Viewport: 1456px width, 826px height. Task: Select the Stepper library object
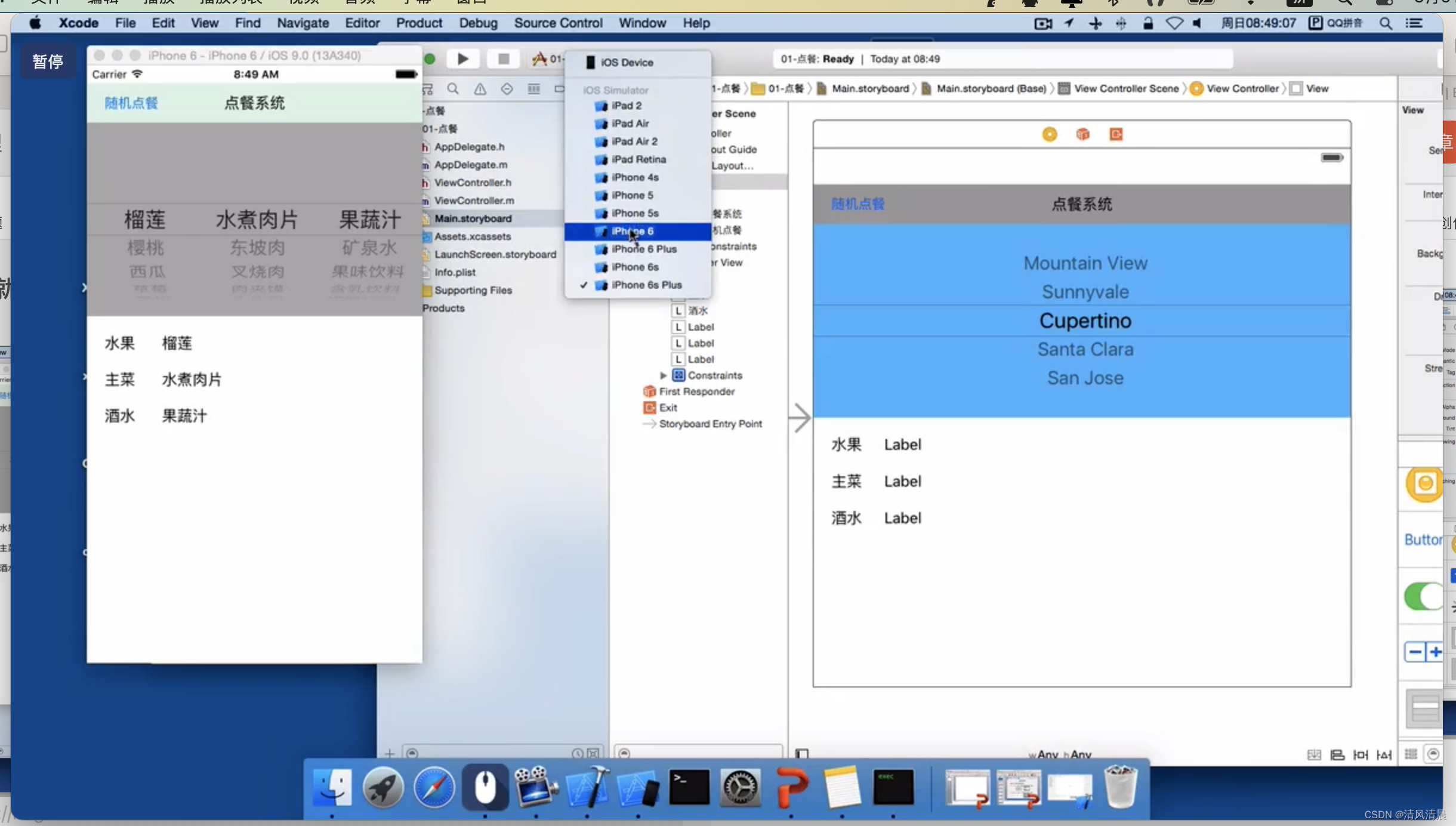click(x=1423, y=652)
